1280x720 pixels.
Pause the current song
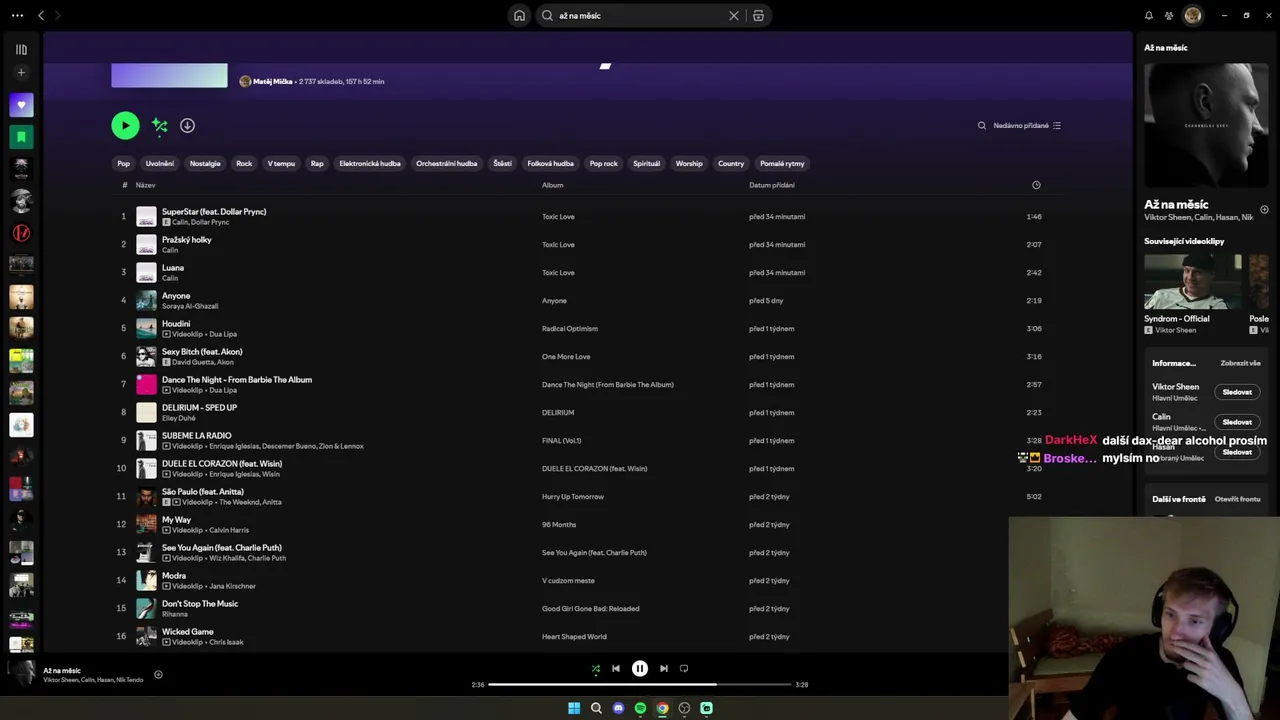coord(640,669)
